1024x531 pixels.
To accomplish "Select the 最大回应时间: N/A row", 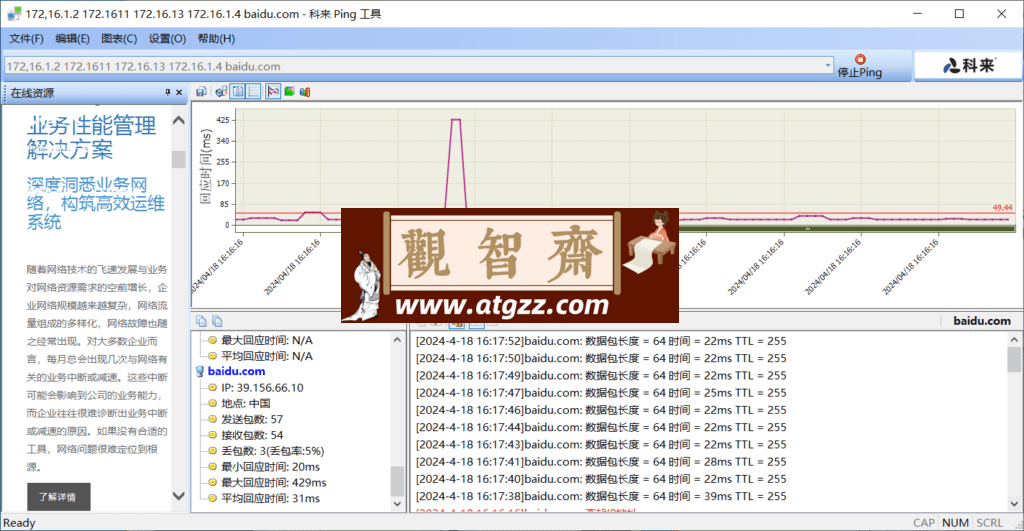I will [266, 340].
